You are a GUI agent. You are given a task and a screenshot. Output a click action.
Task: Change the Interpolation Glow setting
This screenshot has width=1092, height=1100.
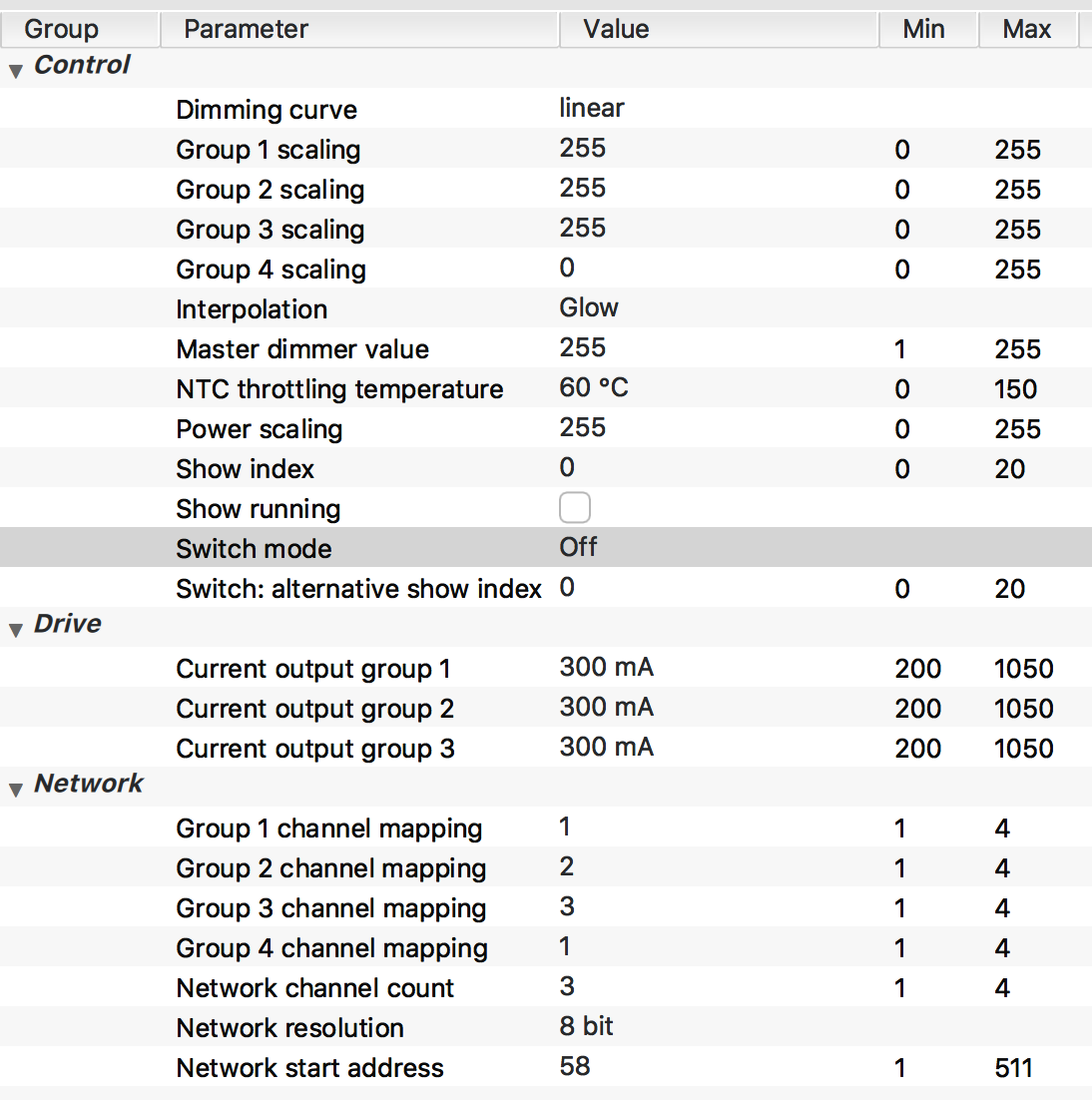[x=589, y=307]
